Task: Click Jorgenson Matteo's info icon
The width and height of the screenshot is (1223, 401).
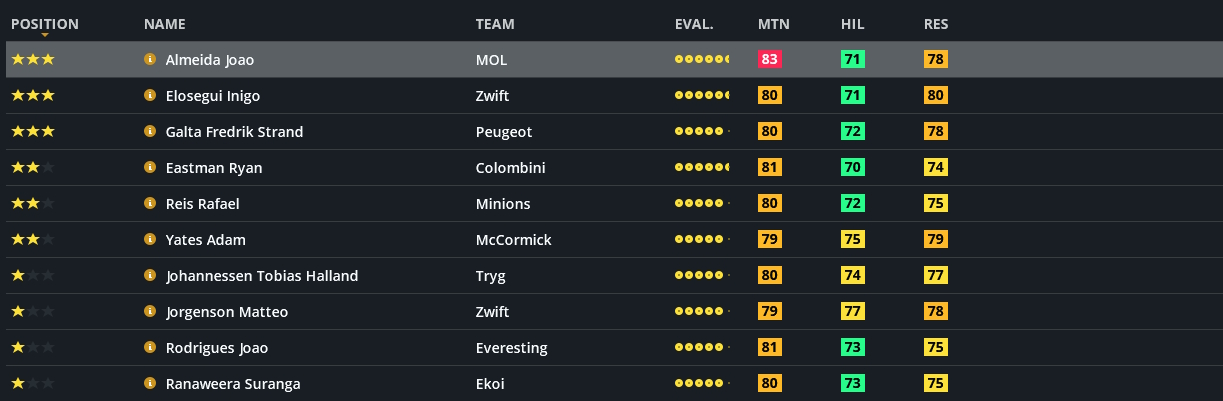Action: coord(150,312)
